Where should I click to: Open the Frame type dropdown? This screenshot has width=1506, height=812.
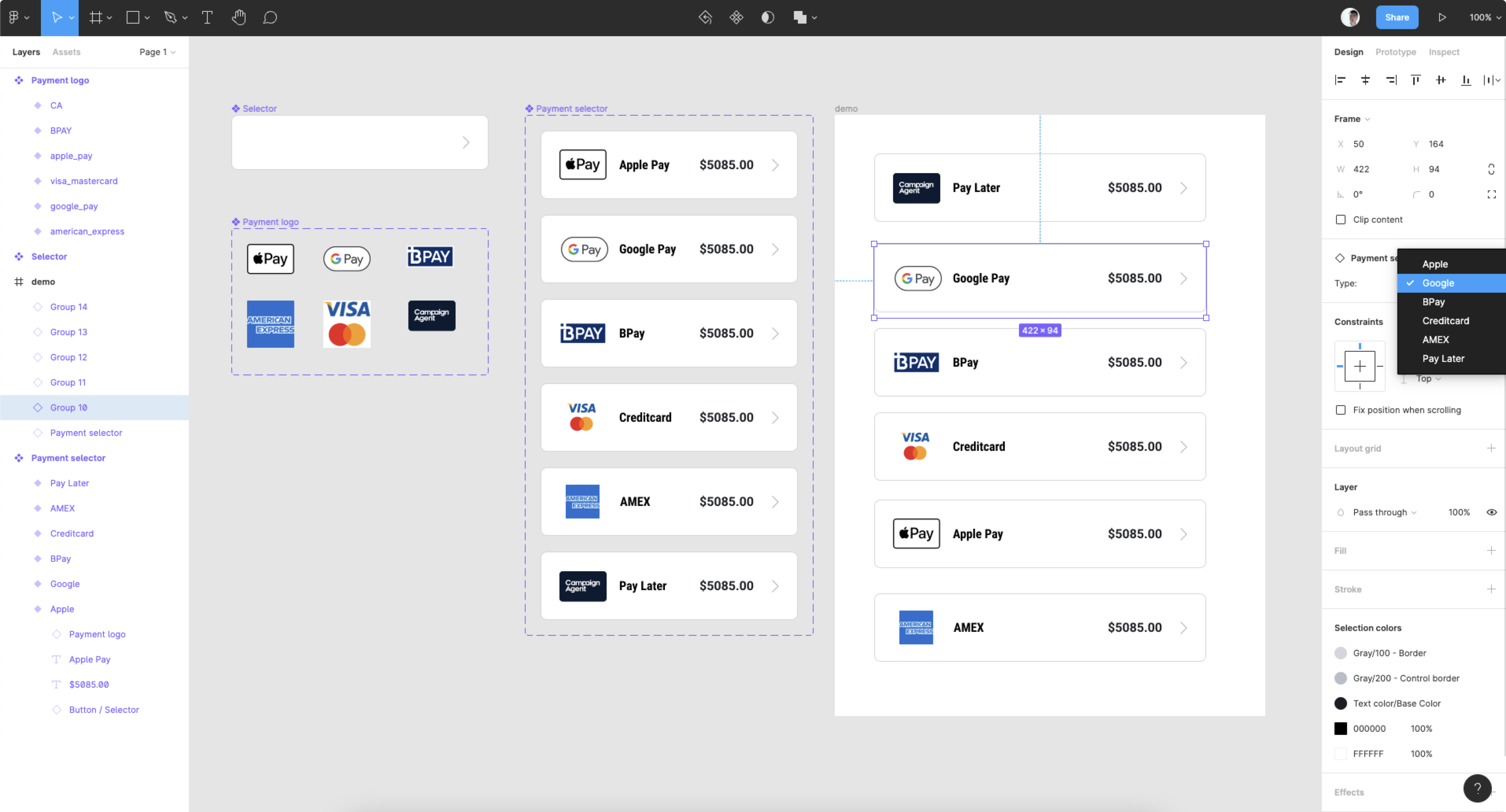point(1352,119)
